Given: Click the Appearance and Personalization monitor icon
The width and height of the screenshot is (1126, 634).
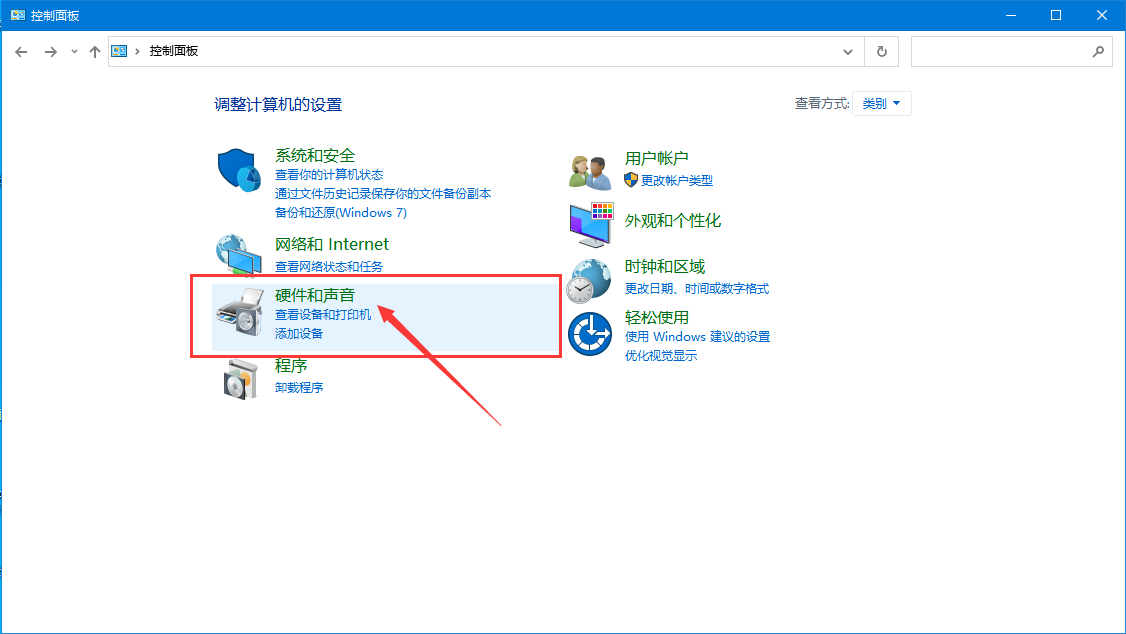Looking at the screenshot, I should click(x=589, y=225).
